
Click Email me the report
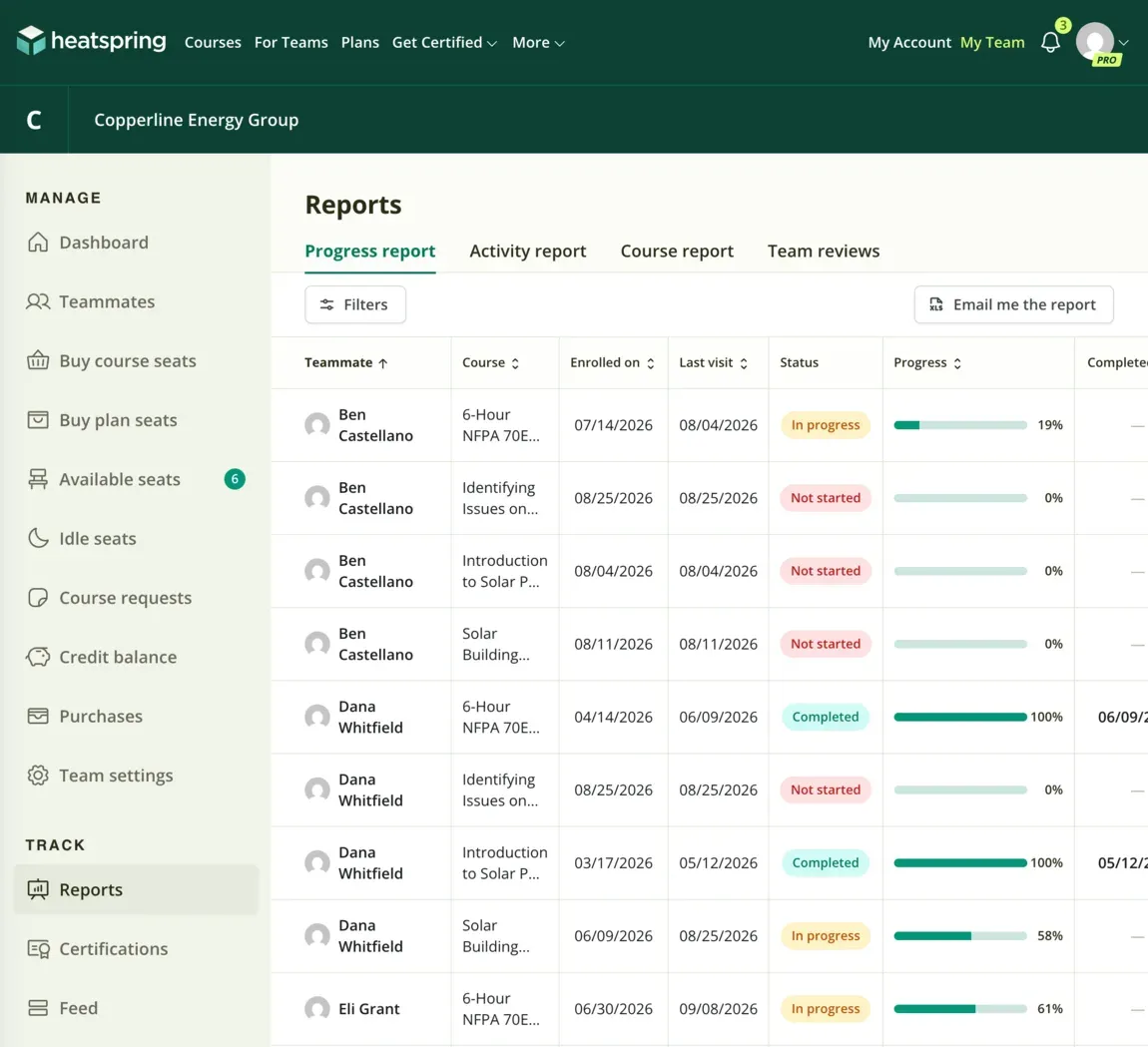(1013, 304)
